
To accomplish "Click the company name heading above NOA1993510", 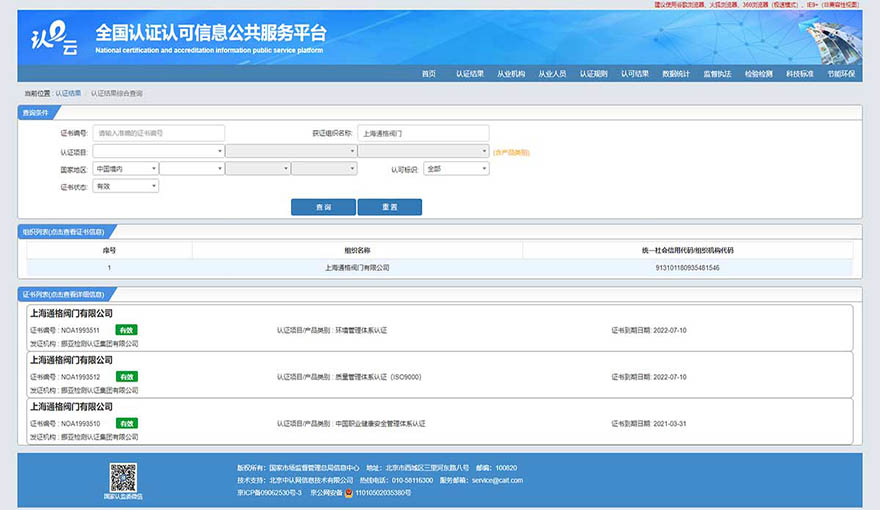I will (71, 407).
